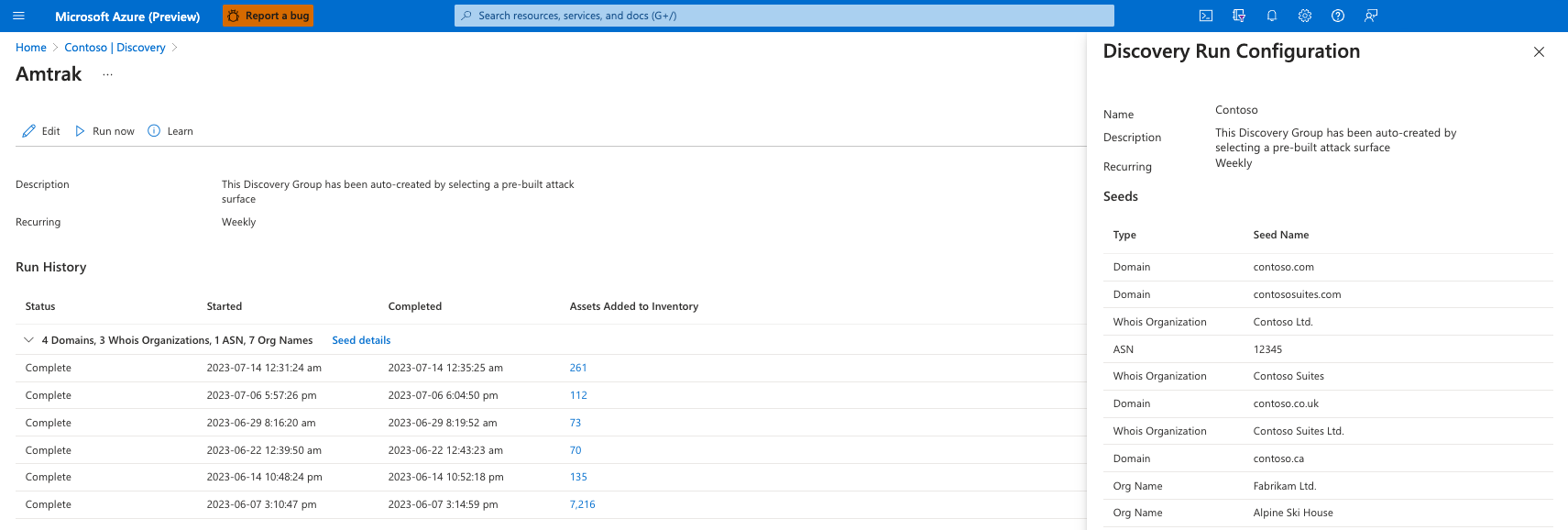Image resolution: width=1568 pixels, height=530 pixels.
Task: Click the contososuites.com seed row
Action: click(x=1328, y=294)
